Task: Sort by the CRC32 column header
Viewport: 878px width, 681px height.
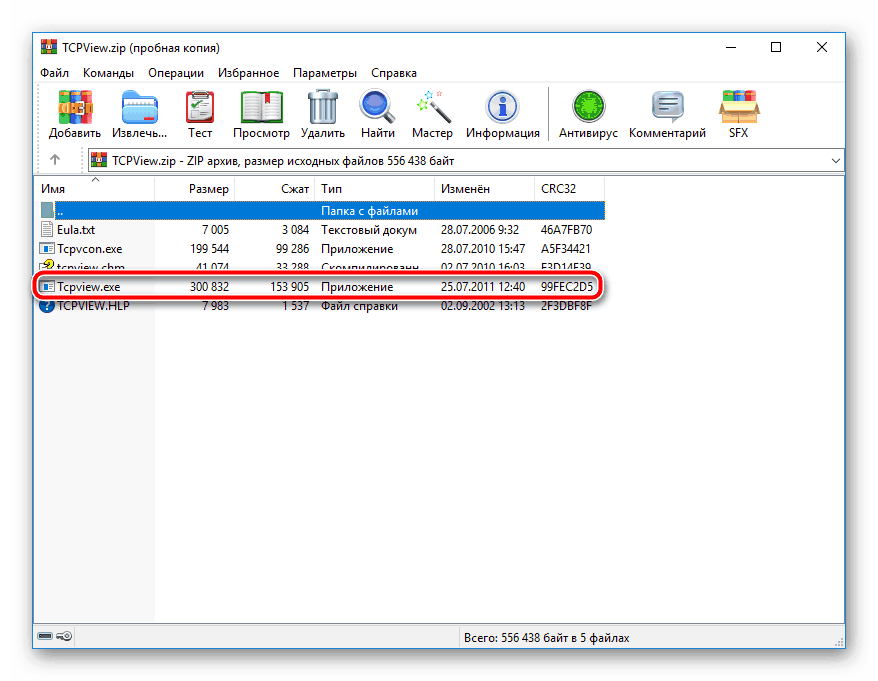Action: 560,188
